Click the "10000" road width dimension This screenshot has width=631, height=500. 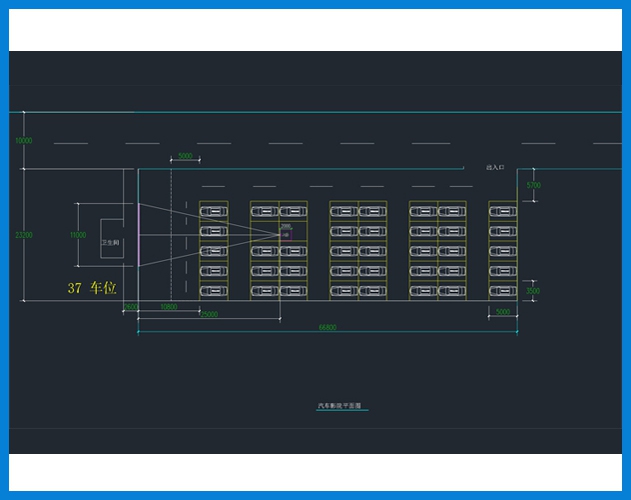pyautogui.click(x=24, y=140)
